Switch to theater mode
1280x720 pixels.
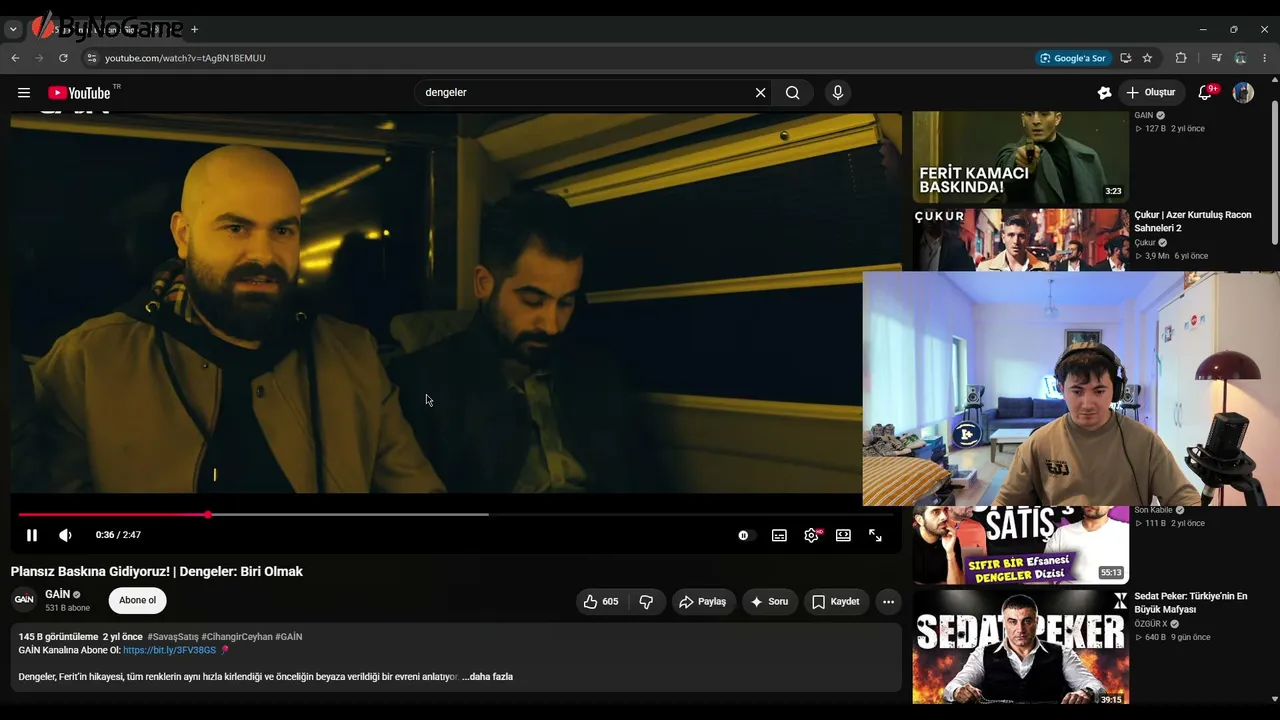843,535
